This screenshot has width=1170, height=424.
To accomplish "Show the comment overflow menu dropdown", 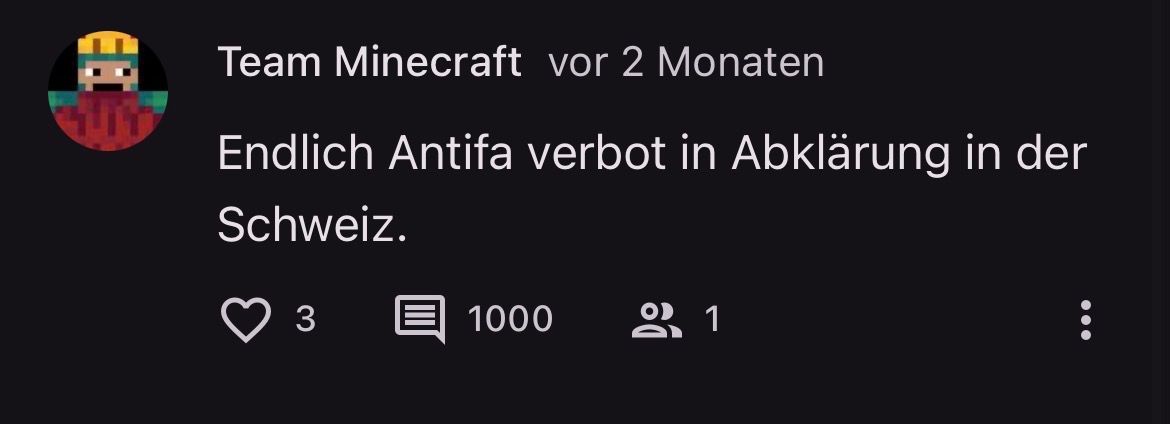I will (1086, 320).
